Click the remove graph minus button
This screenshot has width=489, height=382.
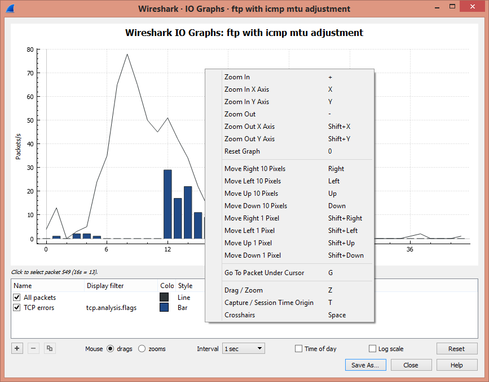(x=33, y=348)
